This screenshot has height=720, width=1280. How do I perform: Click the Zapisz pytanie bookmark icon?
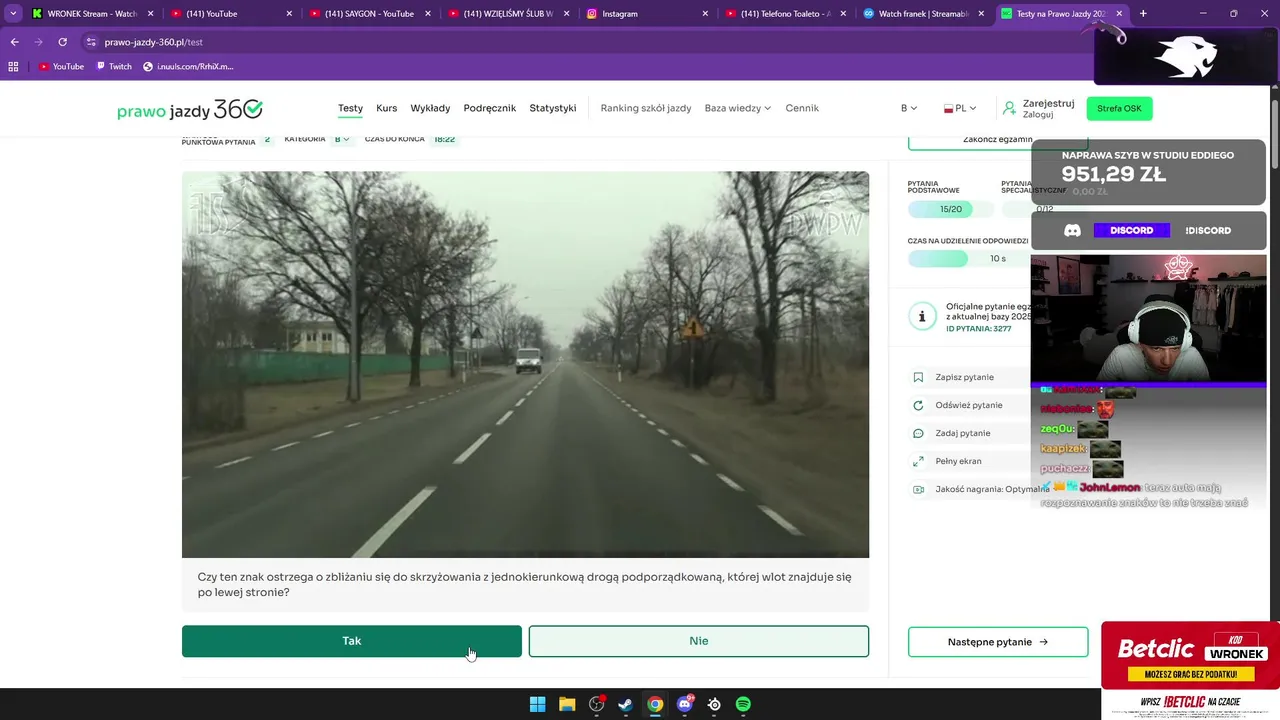coord(918,377)
